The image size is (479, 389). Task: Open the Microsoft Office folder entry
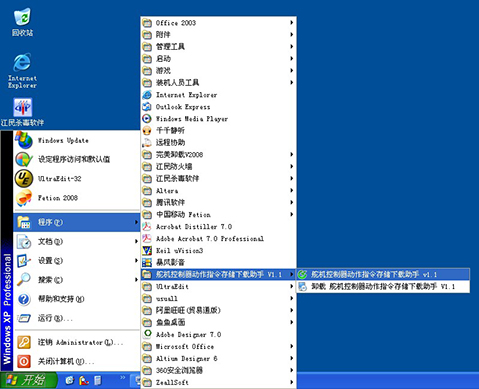(219, 346)
